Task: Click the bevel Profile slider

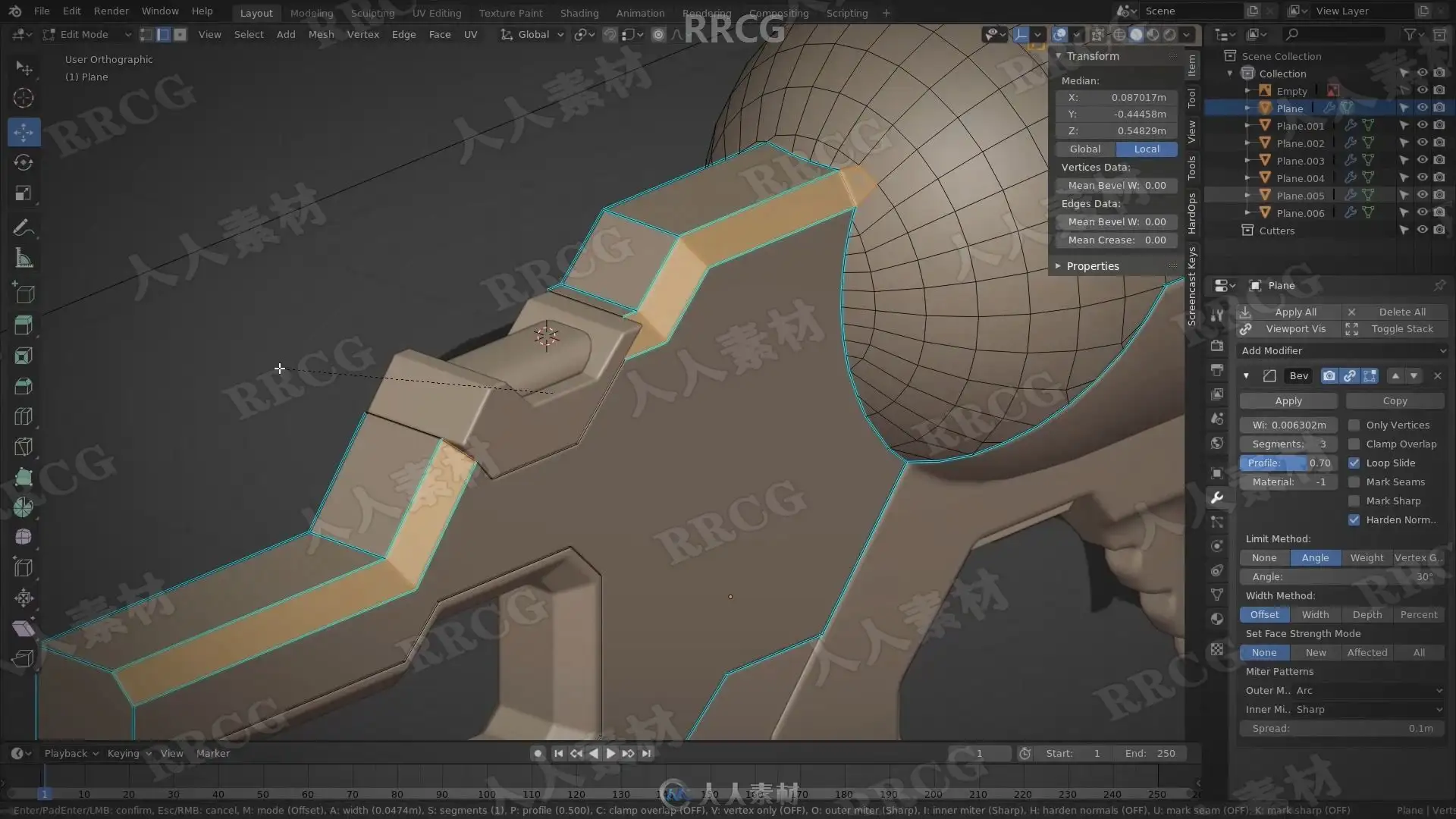Action: (x=1288, y=463)
